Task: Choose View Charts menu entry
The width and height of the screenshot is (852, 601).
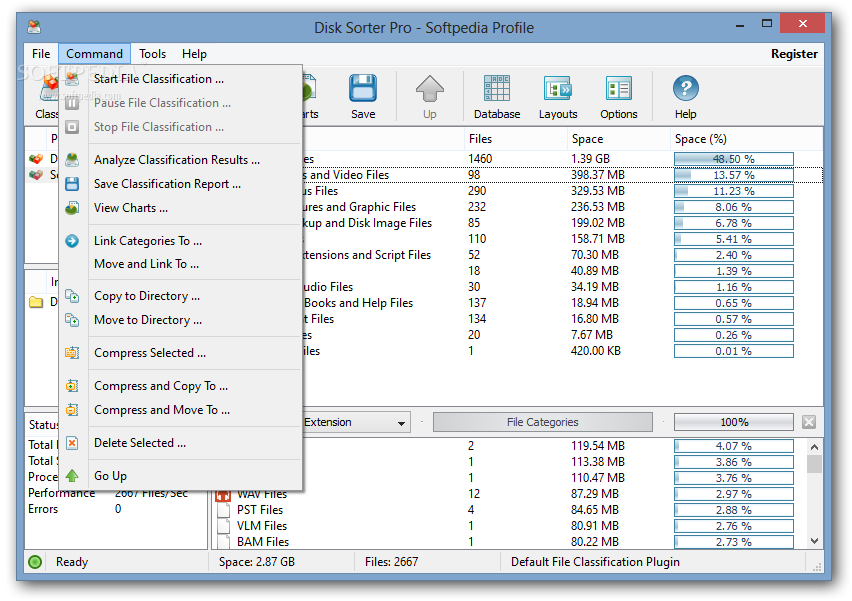Action: click(x=180, y=208)
